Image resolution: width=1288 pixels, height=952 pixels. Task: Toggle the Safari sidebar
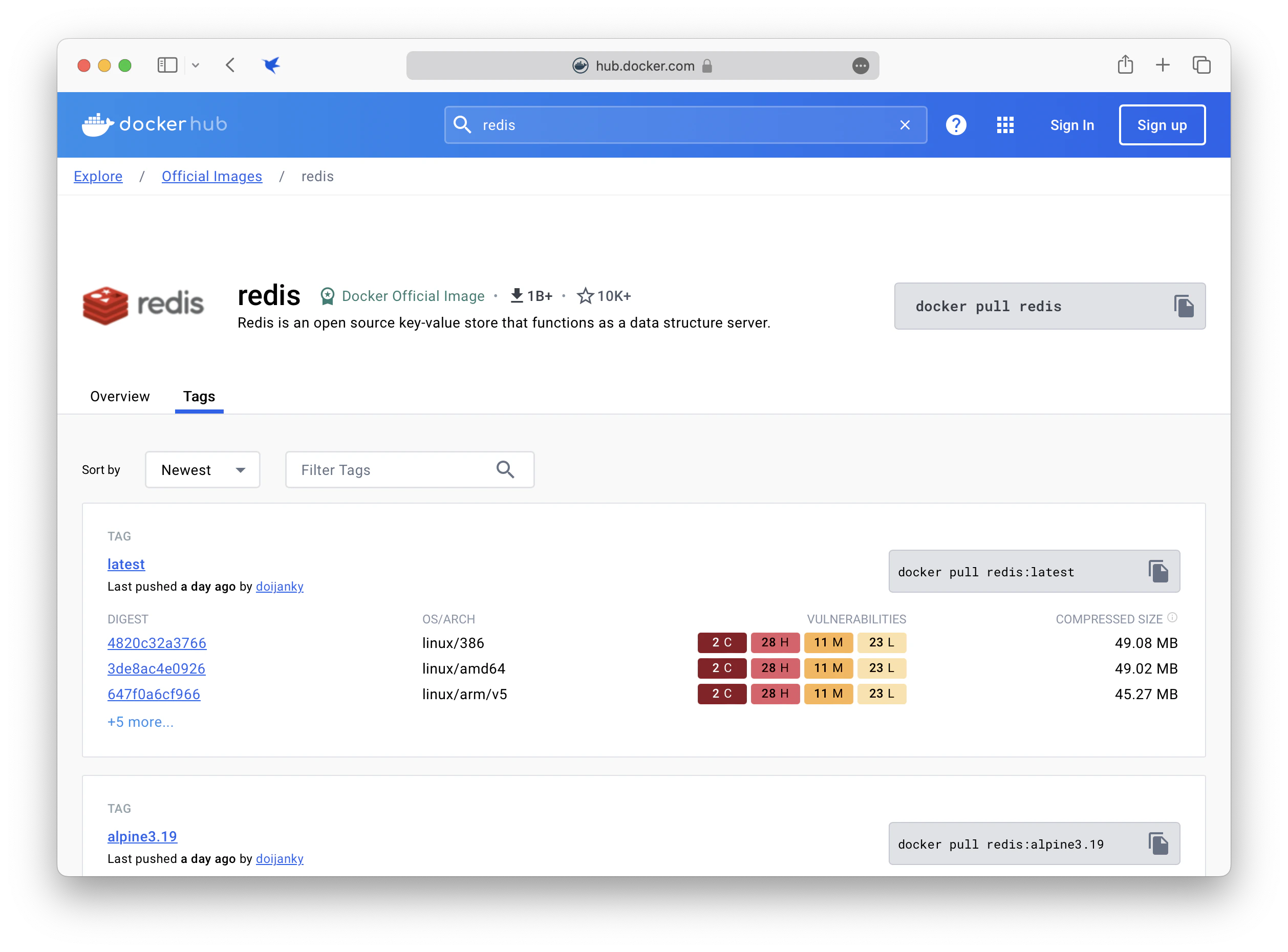coord(167,65)
